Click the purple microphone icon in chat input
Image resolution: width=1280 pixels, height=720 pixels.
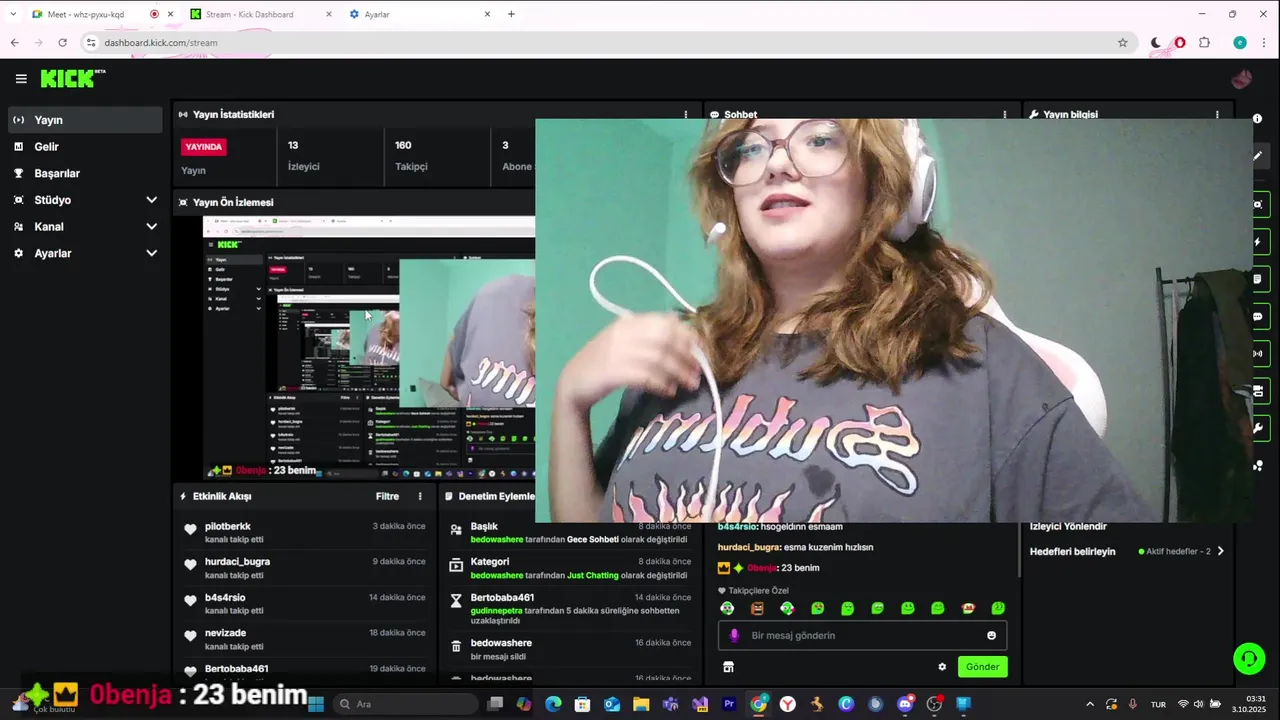point(734,635)
